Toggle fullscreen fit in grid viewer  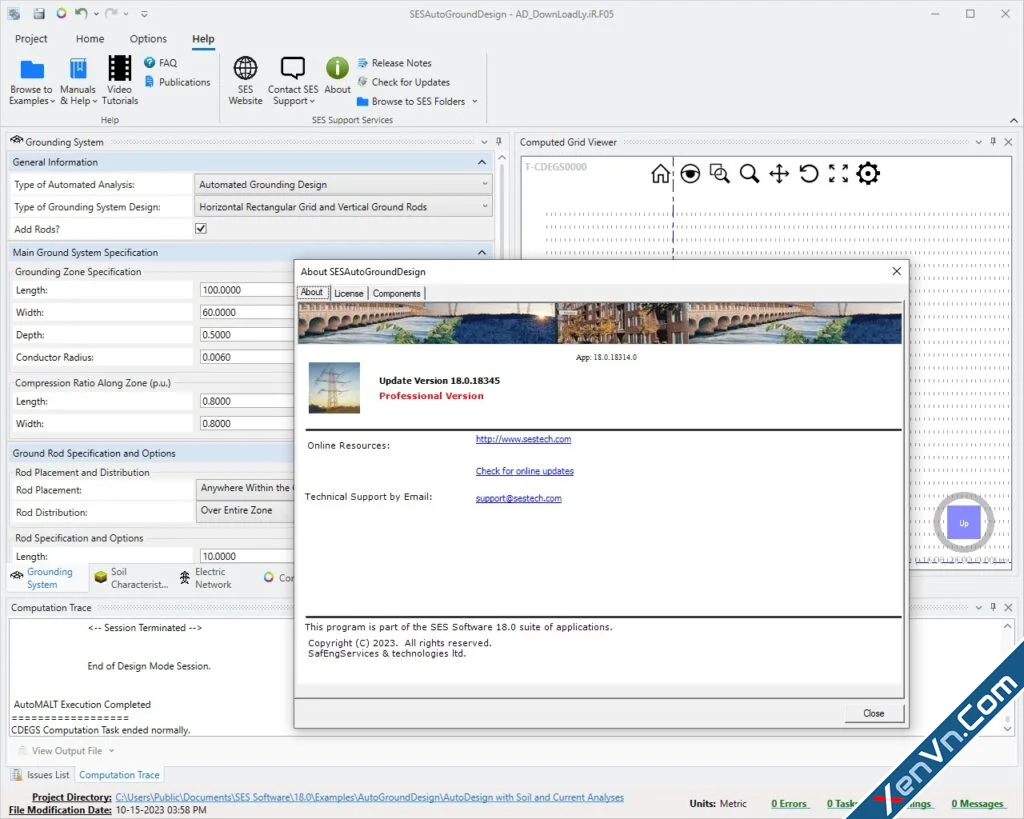click(839, 174)
